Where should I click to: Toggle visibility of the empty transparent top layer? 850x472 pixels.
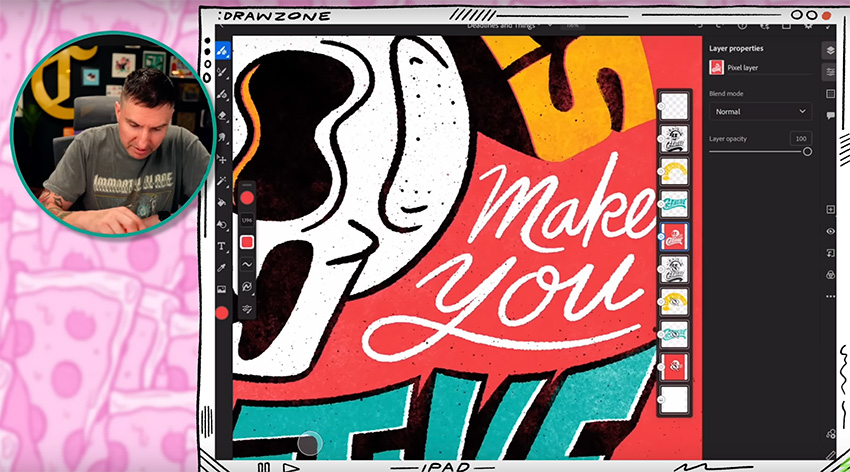661,106
